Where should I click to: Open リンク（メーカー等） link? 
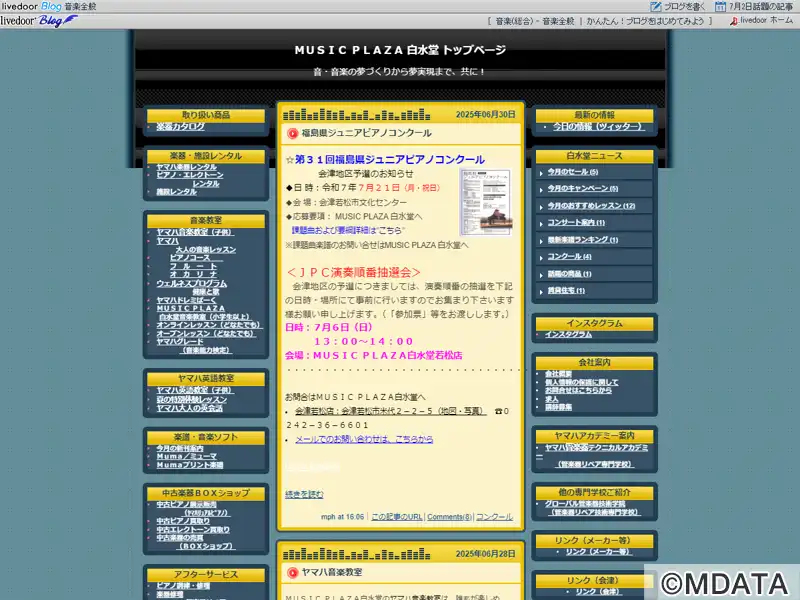598,552
